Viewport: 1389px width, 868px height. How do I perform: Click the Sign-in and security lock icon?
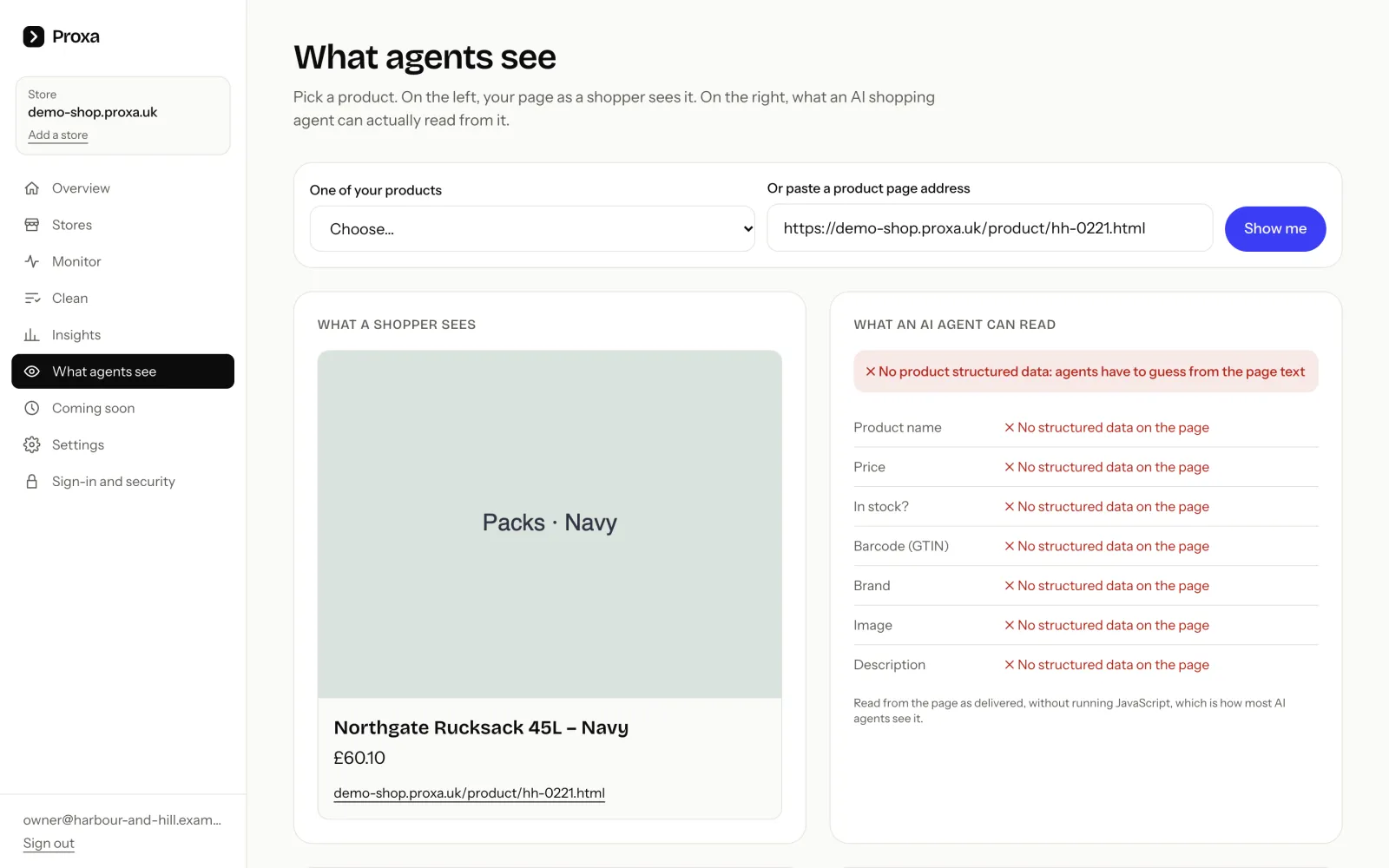tap(32, 482)
